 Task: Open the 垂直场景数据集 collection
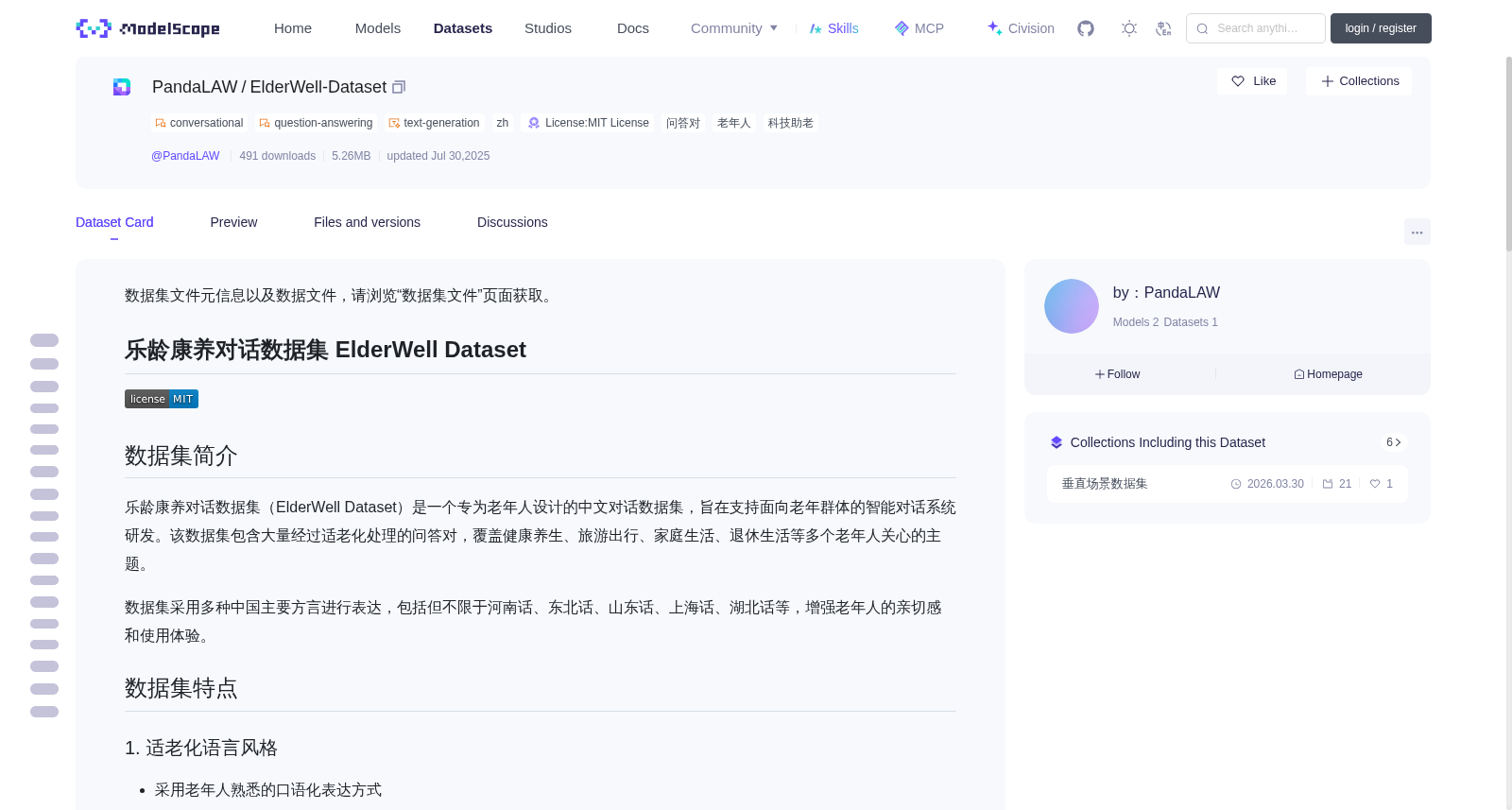(x=1227, y=484)
